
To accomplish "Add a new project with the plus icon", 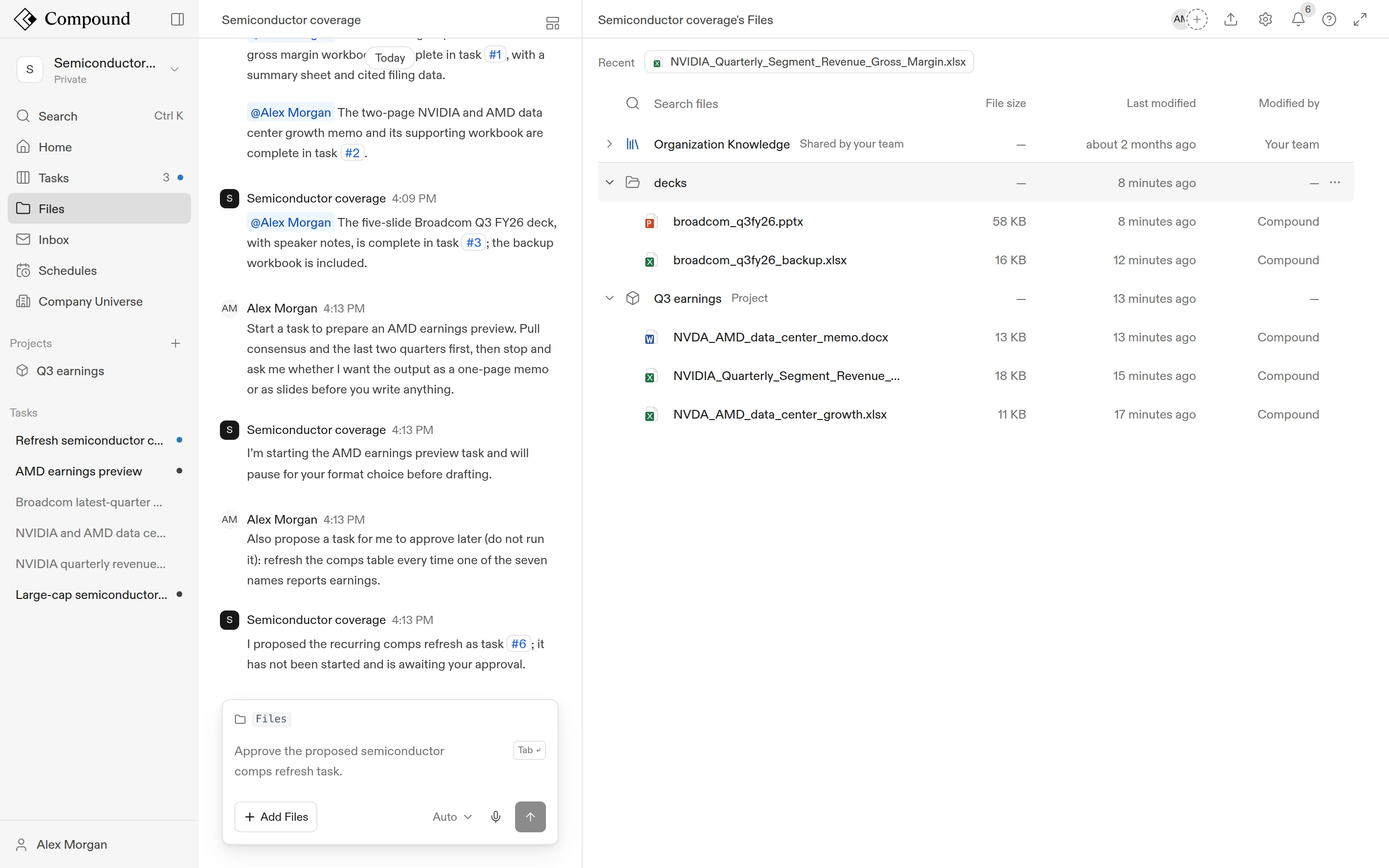I will click(x=176, y=343).
